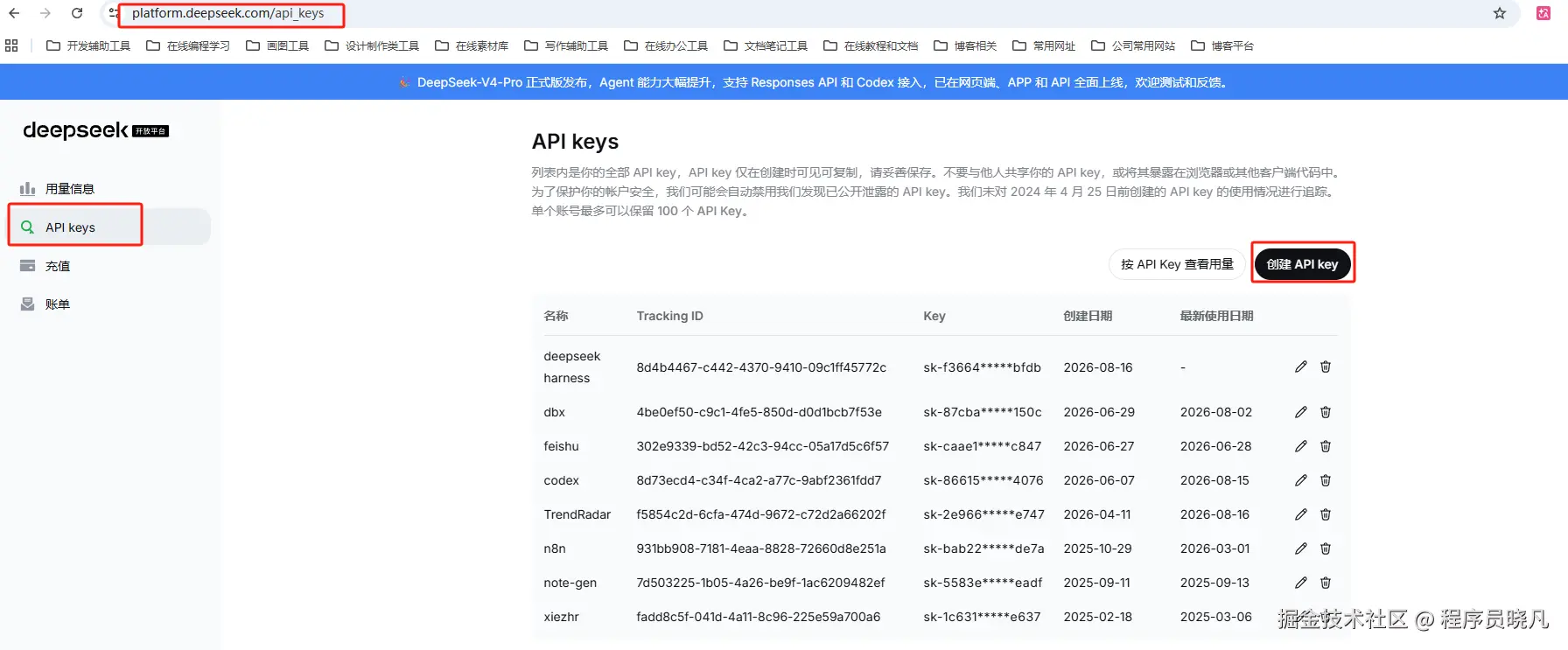
Task: Click the TrendRadar row name
Action: tap(577, 514)
